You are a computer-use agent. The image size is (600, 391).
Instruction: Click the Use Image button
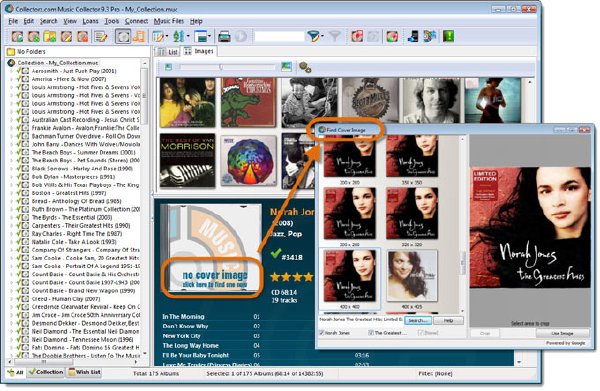(x=562, y=334)
